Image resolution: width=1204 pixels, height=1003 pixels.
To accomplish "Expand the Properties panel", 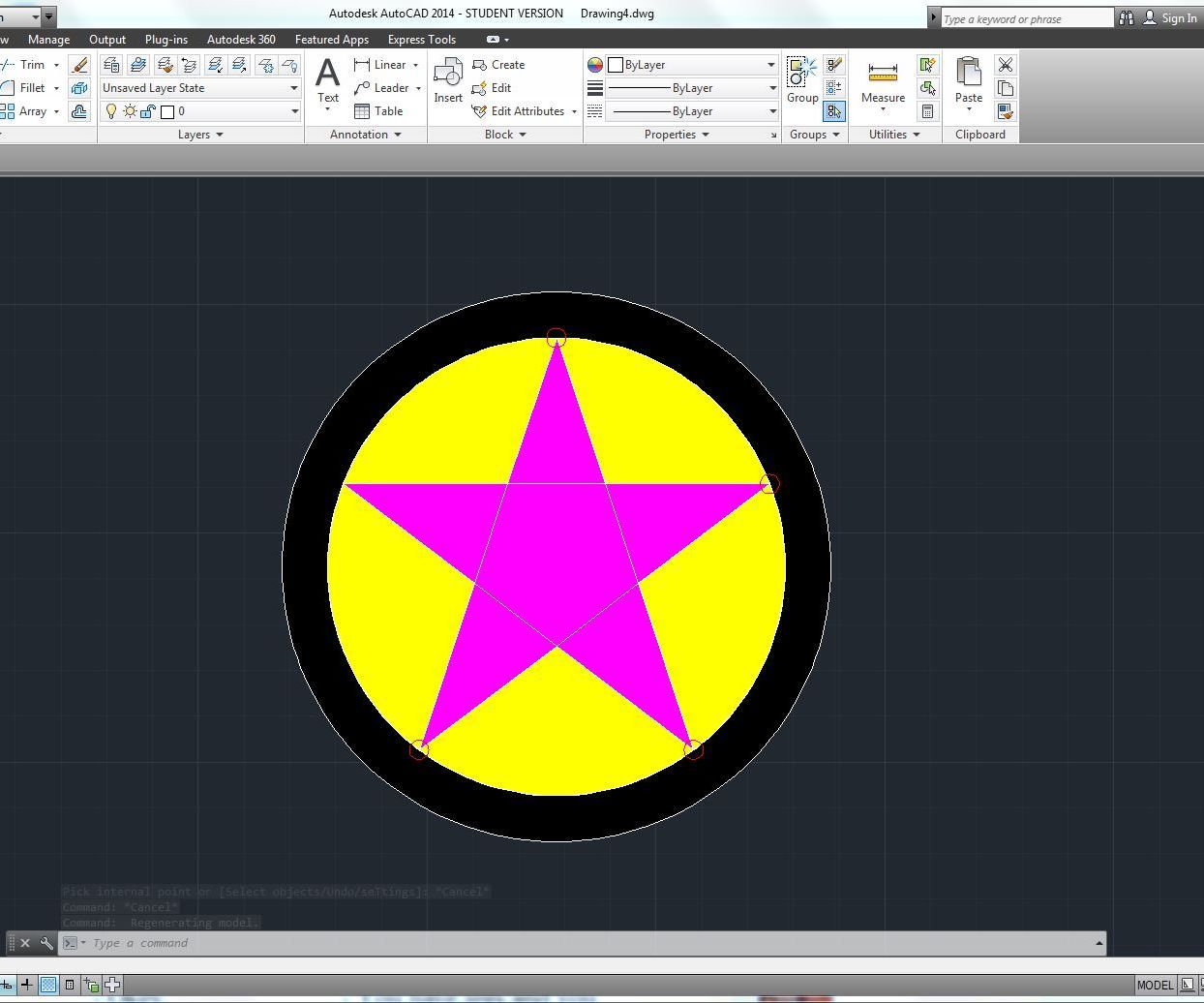I will click(x=677, y=135).
